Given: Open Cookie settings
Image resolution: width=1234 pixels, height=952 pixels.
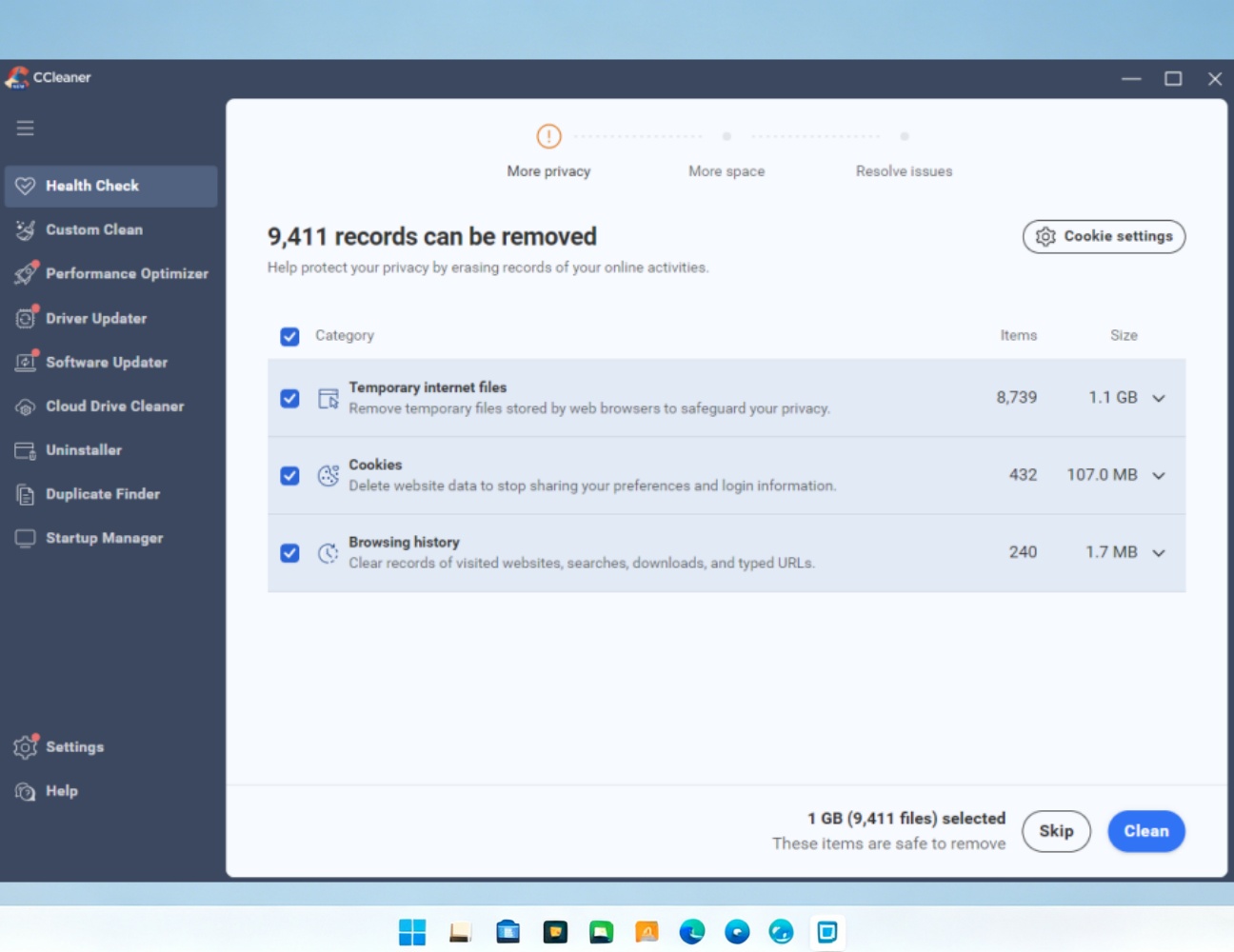Looking at the screenshot, I should (x=1104, y=236).
